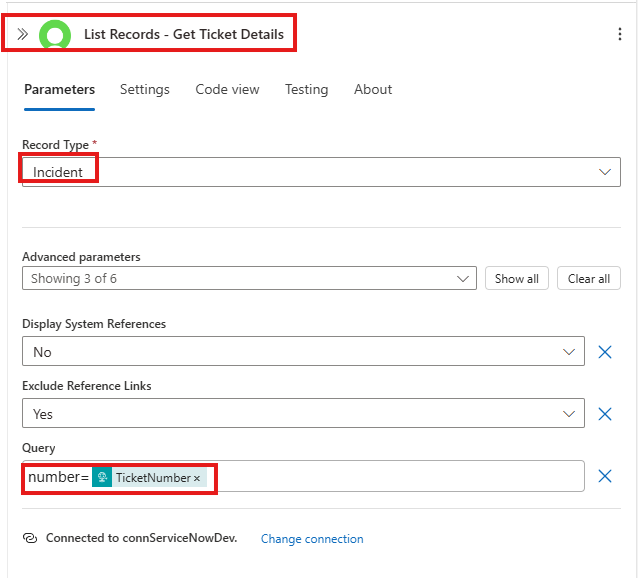Image resolution: width=638 pixels, height=578 pixels.
Task: Open the Settings tab
Action: pos(145,89)
